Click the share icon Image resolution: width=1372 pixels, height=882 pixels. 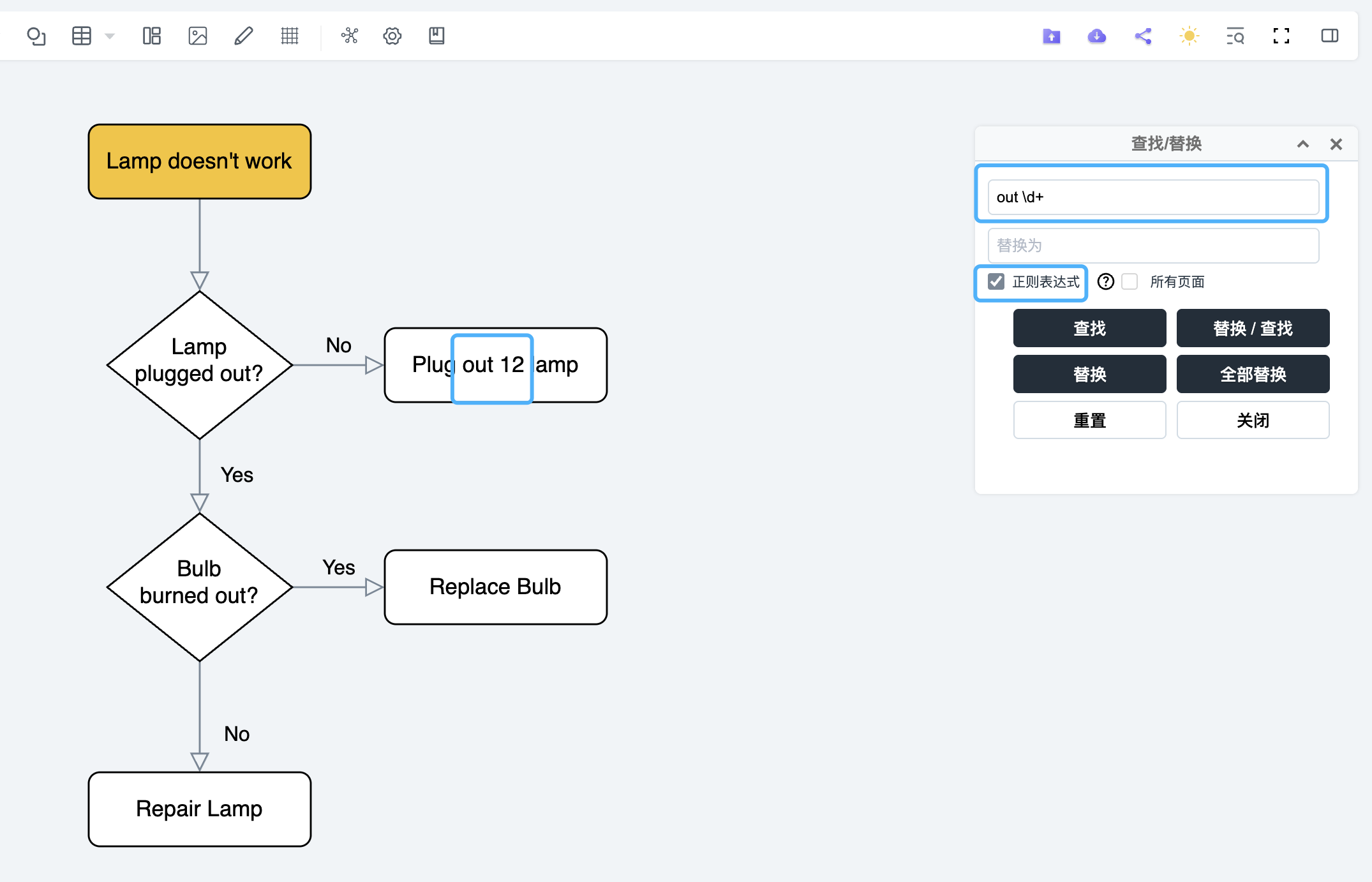1143,36
